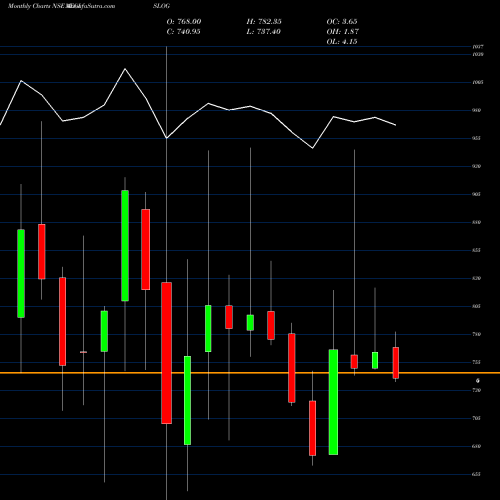
Task: Click the 905 price axis label
Action: pos(476,194)
